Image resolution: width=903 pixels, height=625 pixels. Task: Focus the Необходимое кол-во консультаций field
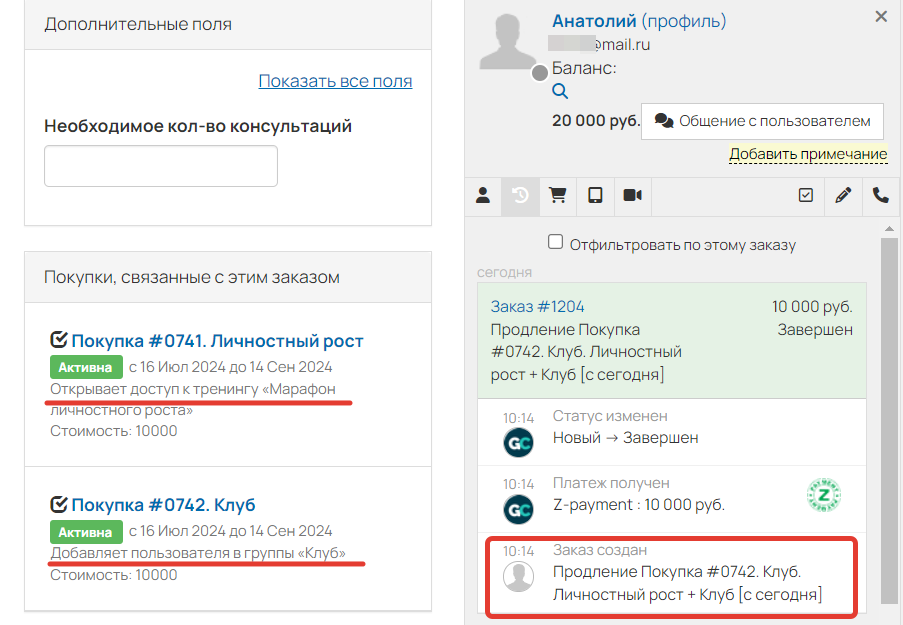click(161, 166)
